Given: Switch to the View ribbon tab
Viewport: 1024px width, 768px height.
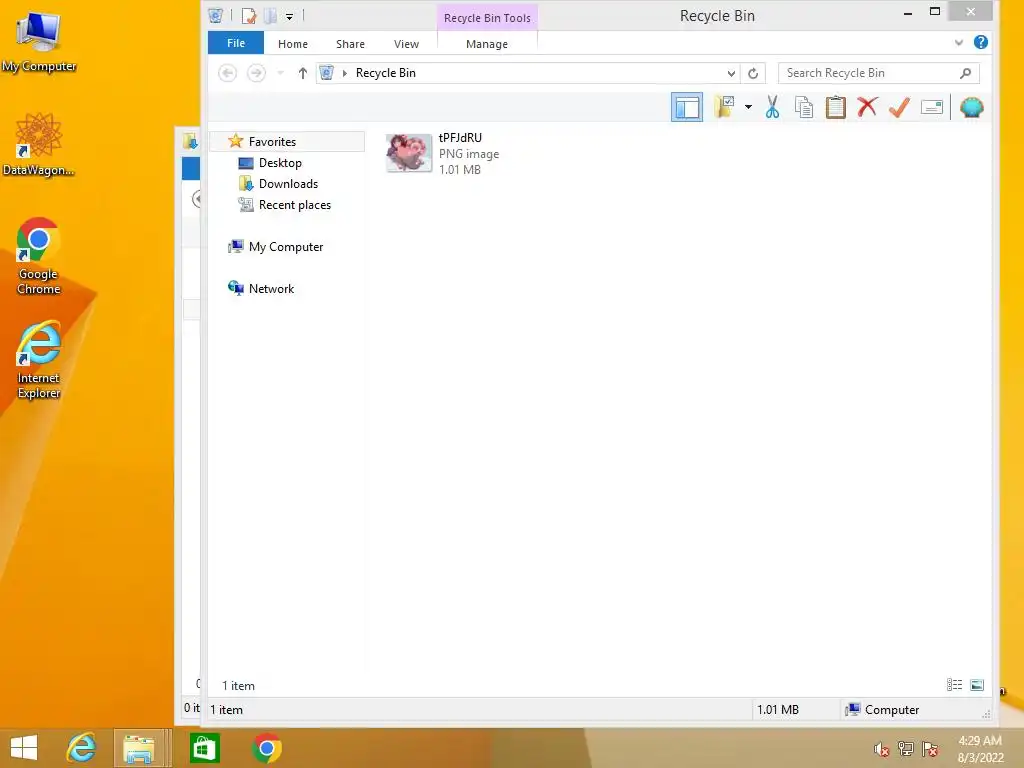Looking at the screenshot, I should pos(406,44).
